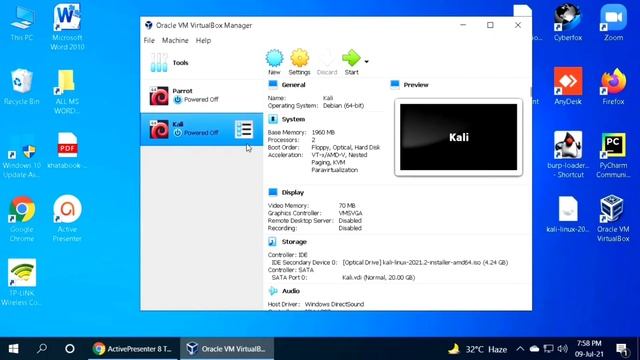This screenshot has width=640, height=360.
Task: Click the taskbar search magnifier
Action: (x=42, y=349)
